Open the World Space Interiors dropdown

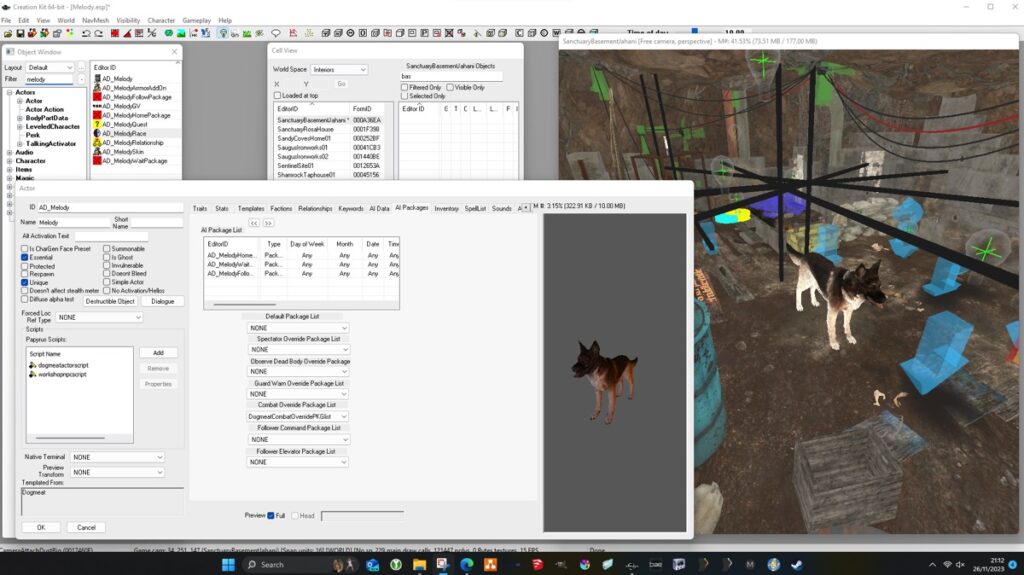(338, 69)
